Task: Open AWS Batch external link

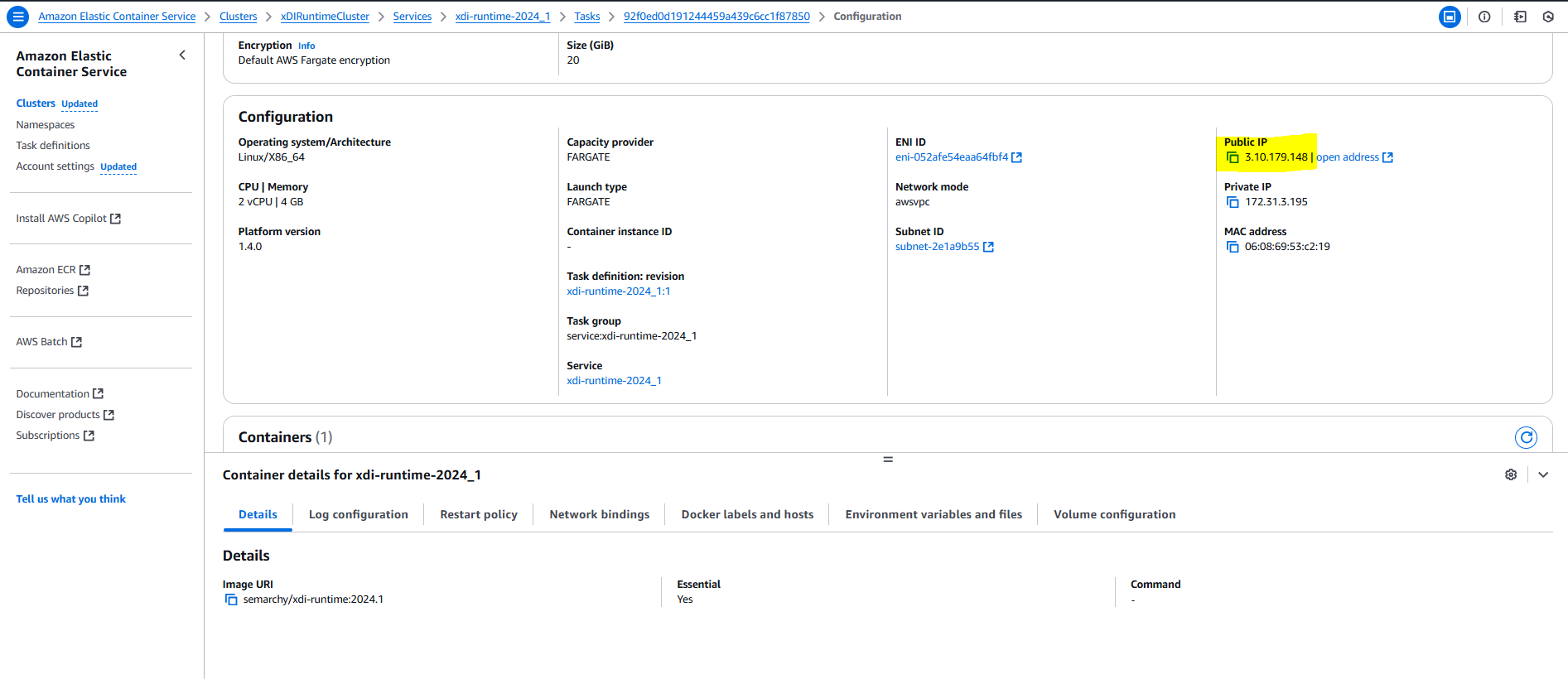Action: [x=49, y=342]
